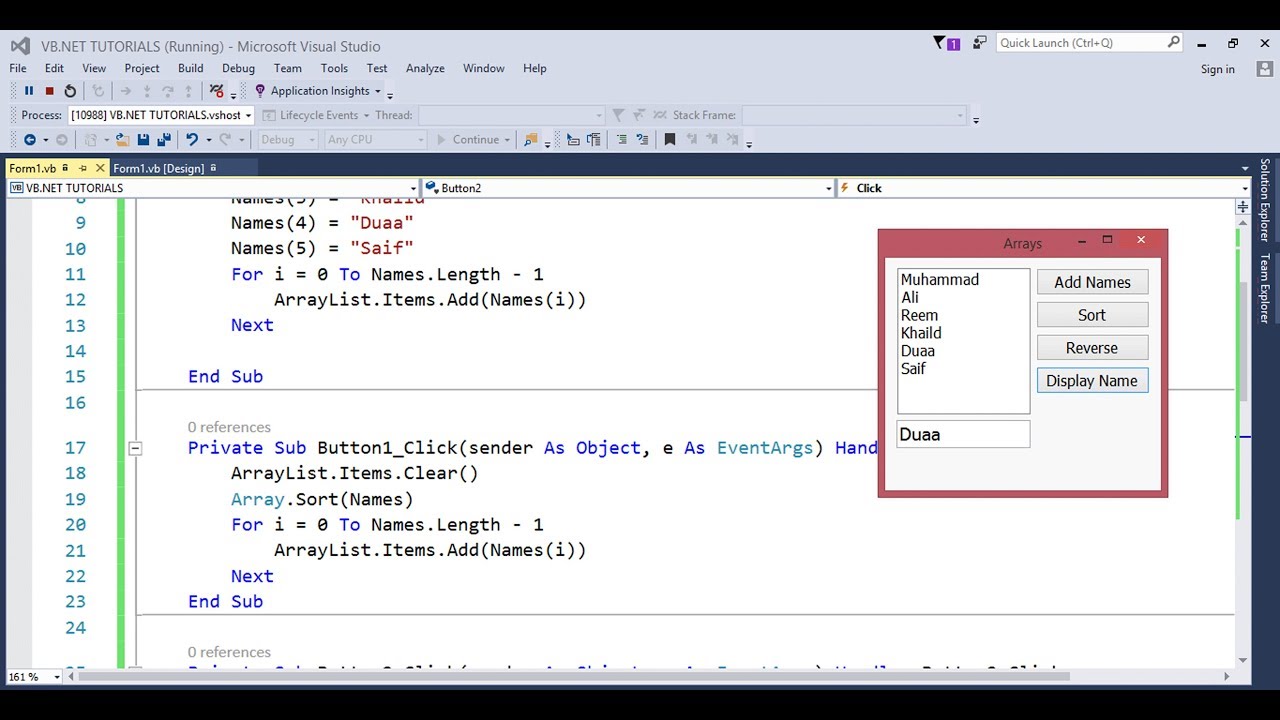Image resolution: width=1280 pixels, height=720 pixels.
Task: Open the Application Insights lightbulb icon
Action: [260, 91]
